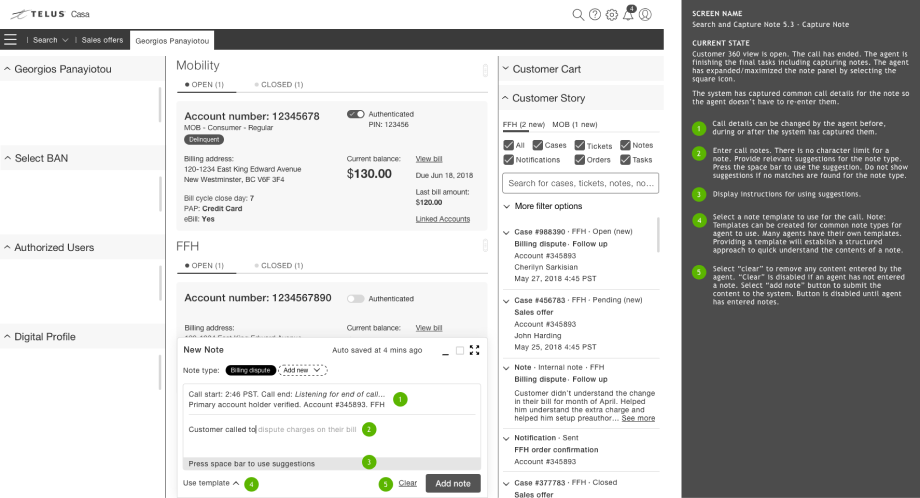Expand the Customer Cart panel
Image resolution: width=920 pixels, height=498 pixels.
pyautogui.click(x=506, y=69)
